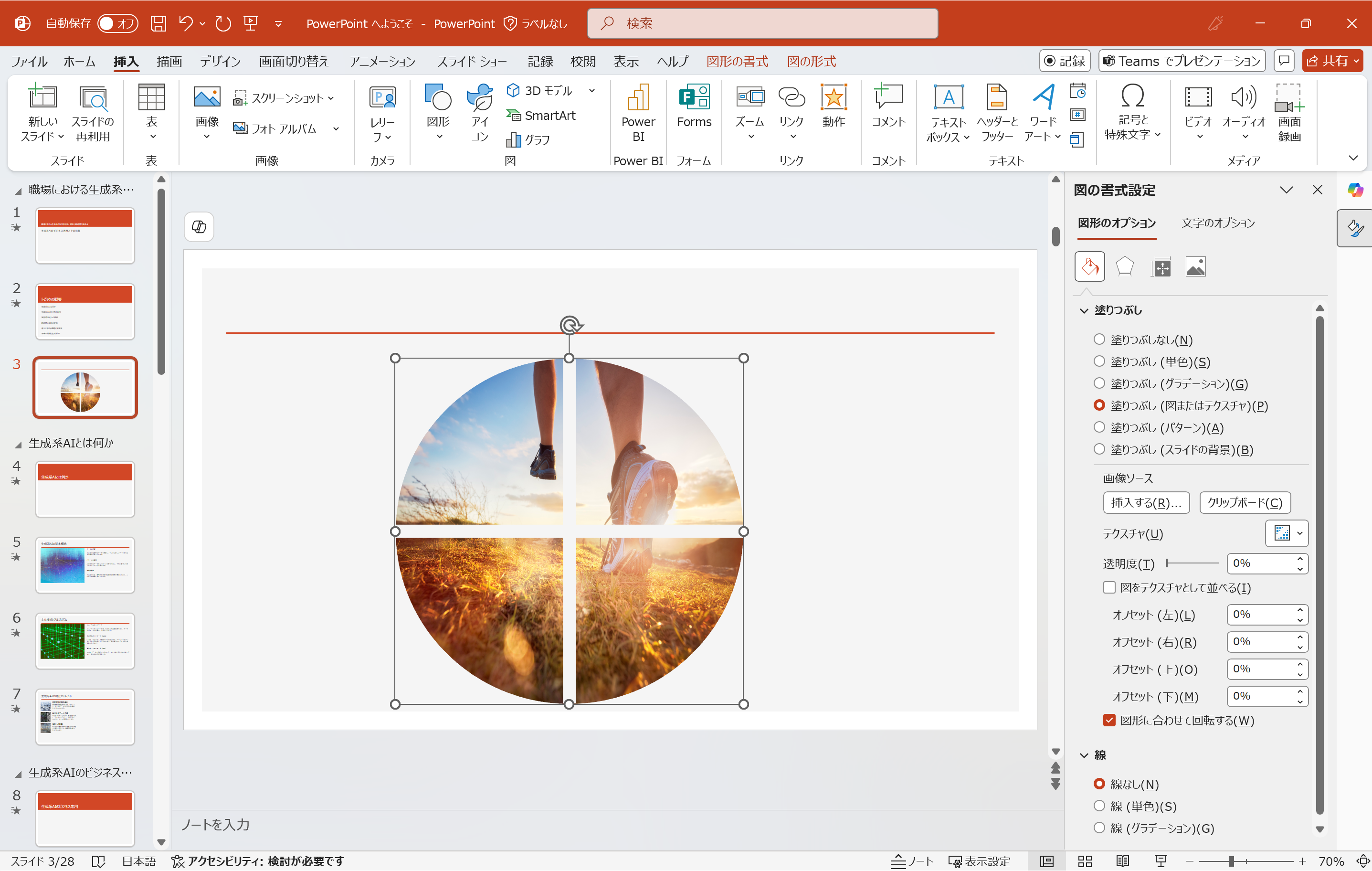This screenshot has height=871, width=1372.
Task: Open Forms from the ribbon
Action: [x=694, y=106]
